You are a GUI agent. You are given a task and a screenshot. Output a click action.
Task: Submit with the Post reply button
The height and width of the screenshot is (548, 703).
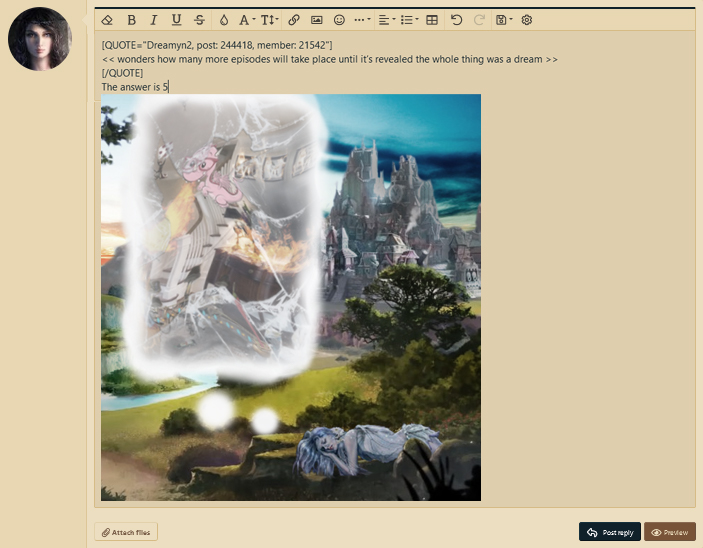point(610,532)
